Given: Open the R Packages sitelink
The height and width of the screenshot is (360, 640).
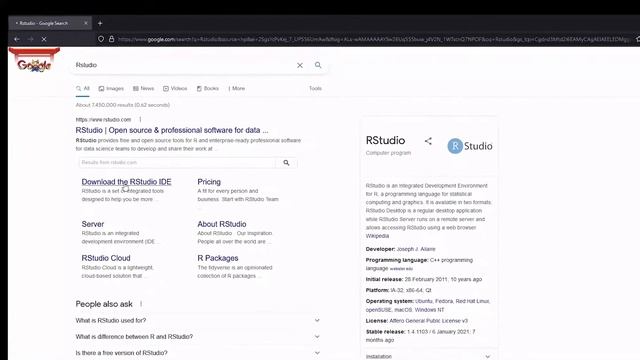Looking at the screenshot, I should [x=218, y=258].
